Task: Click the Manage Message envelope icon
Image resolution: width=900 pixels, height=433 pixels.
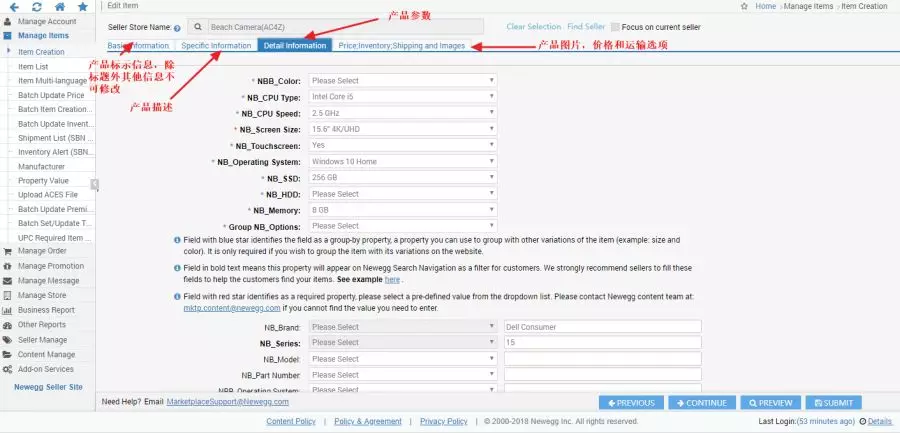Action: [x=7, y=281]
